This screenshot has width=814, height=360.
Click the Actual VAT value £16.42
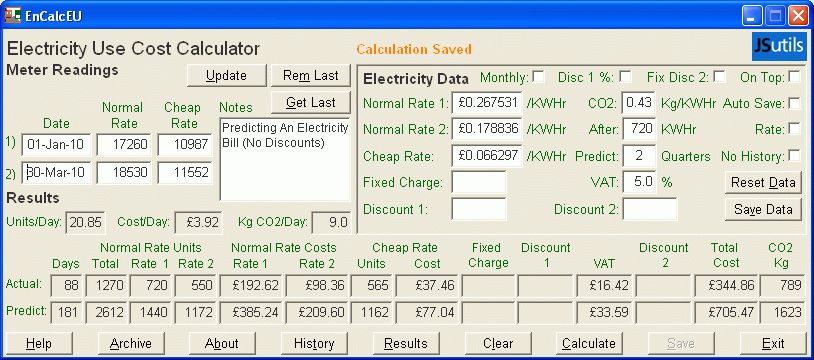(x=605, y=285)
